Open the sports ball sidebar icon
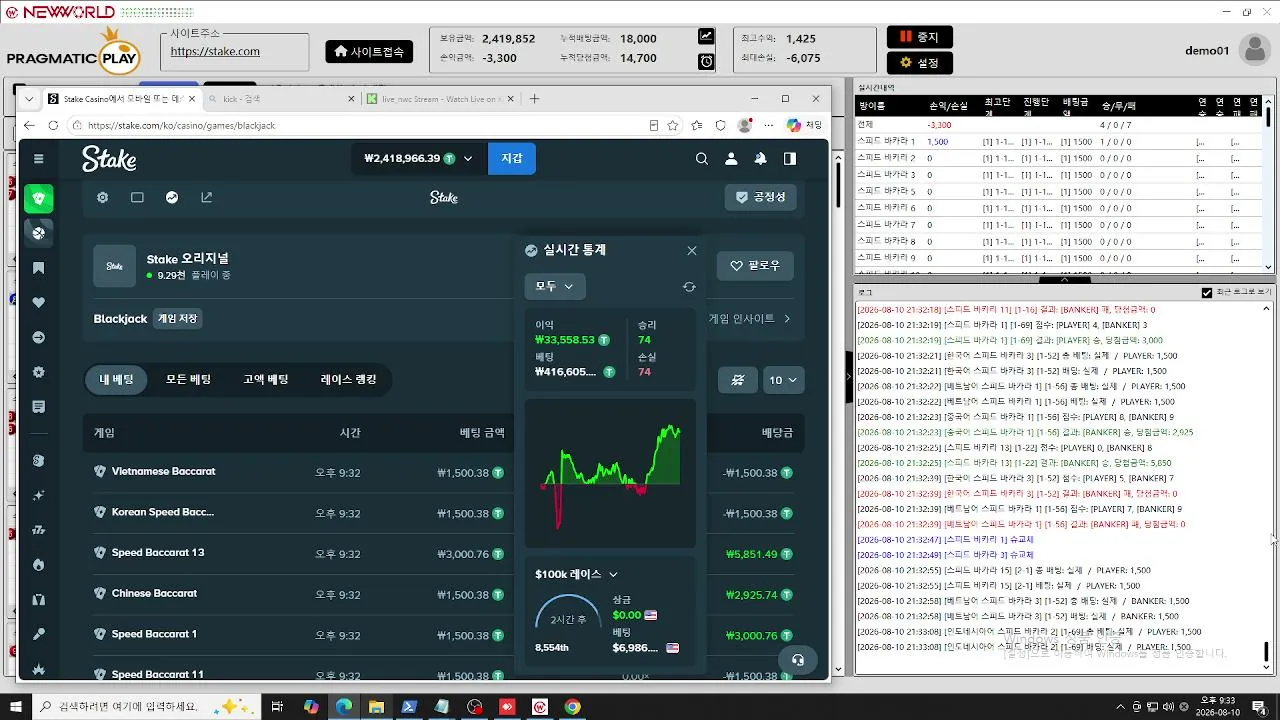The width and height of the screenshot is (1280, 720). (x=39, y=233)
